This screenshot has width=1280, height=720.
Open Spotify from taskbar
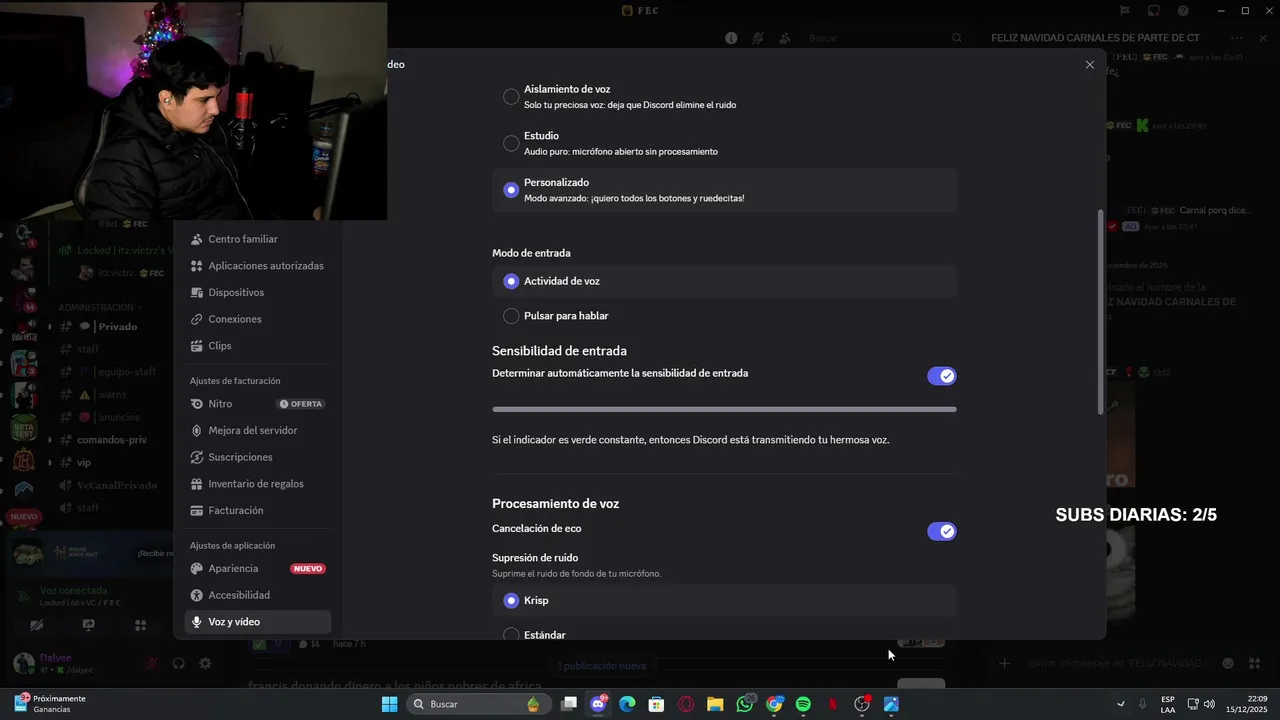coord(803,704)
